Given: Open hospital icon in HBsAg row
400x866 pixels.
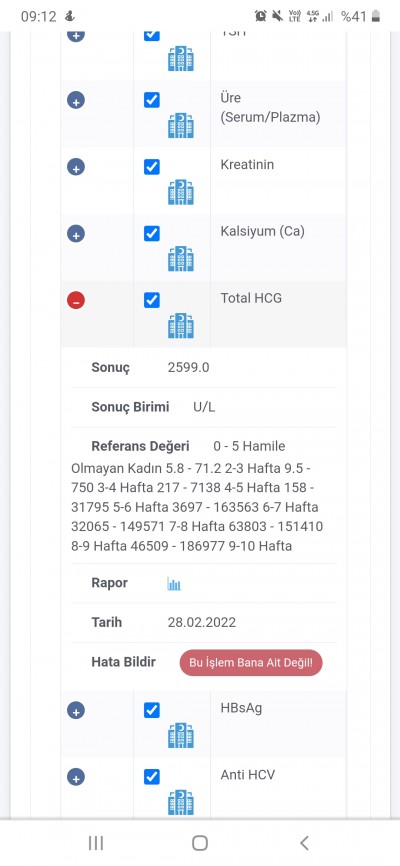Looking at the screenshot, I should (181, 735).
